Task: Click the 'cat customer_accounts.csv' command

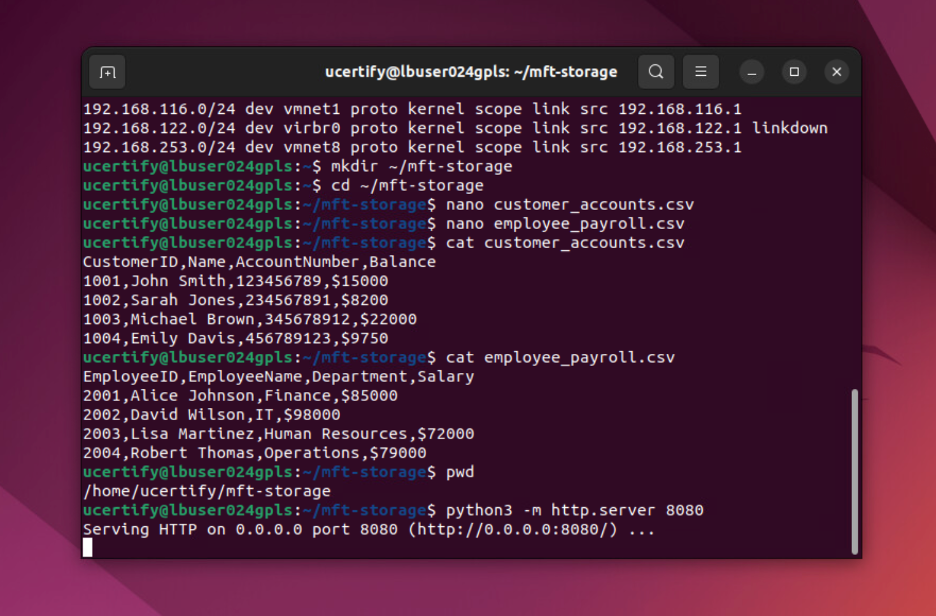Action: 565,243
